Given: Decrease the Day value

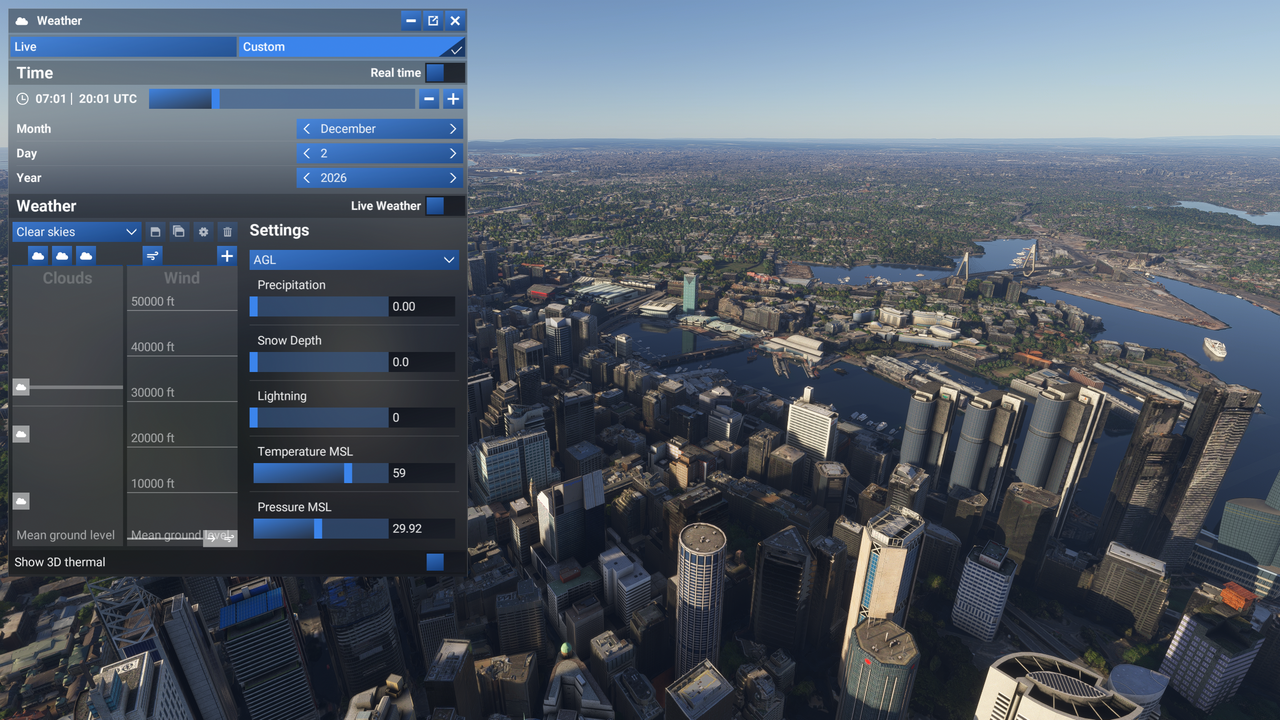Looking at the screenshot, I should click(307, 153).
